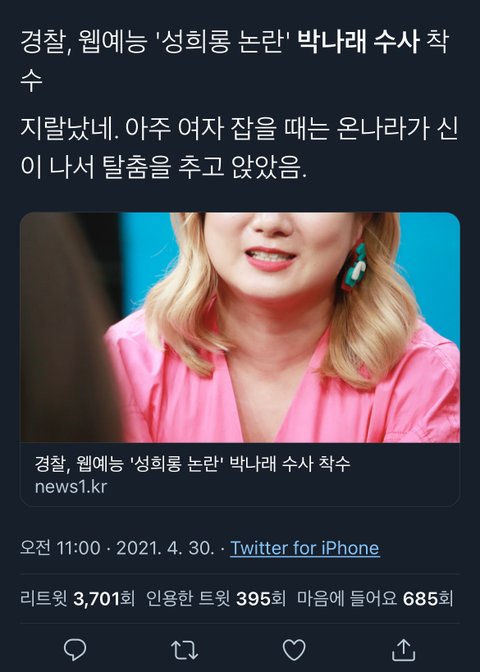Click the colorful earring in the photo
This screenshot has width=480, height=672.
coord(354,267)
